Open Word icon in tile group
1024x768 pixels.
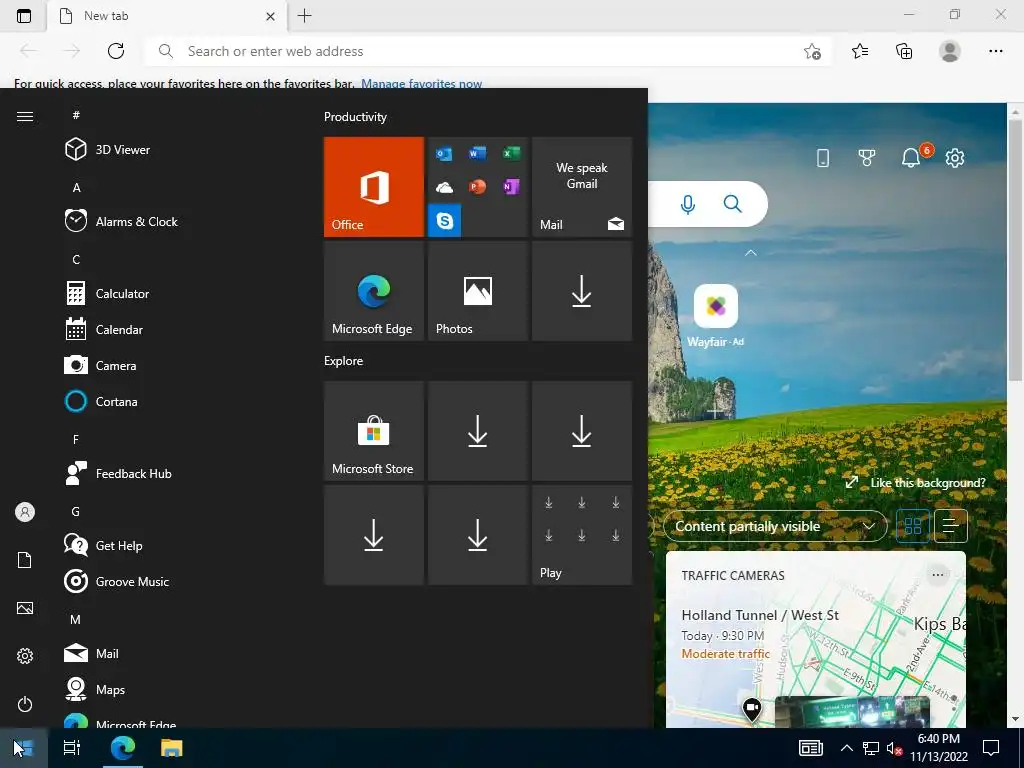pyautogui.click(x=477, y=153)
